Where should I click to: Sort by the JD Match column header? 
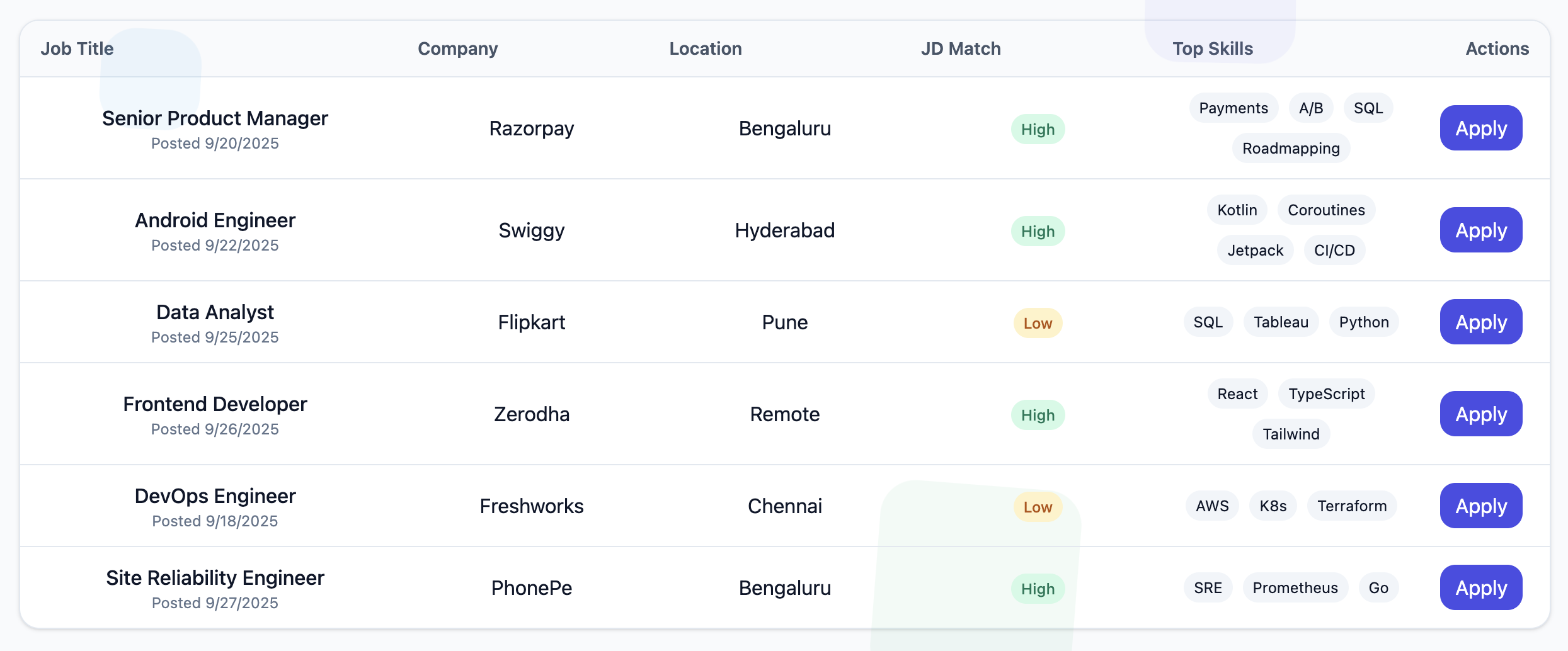pos(961,48)
